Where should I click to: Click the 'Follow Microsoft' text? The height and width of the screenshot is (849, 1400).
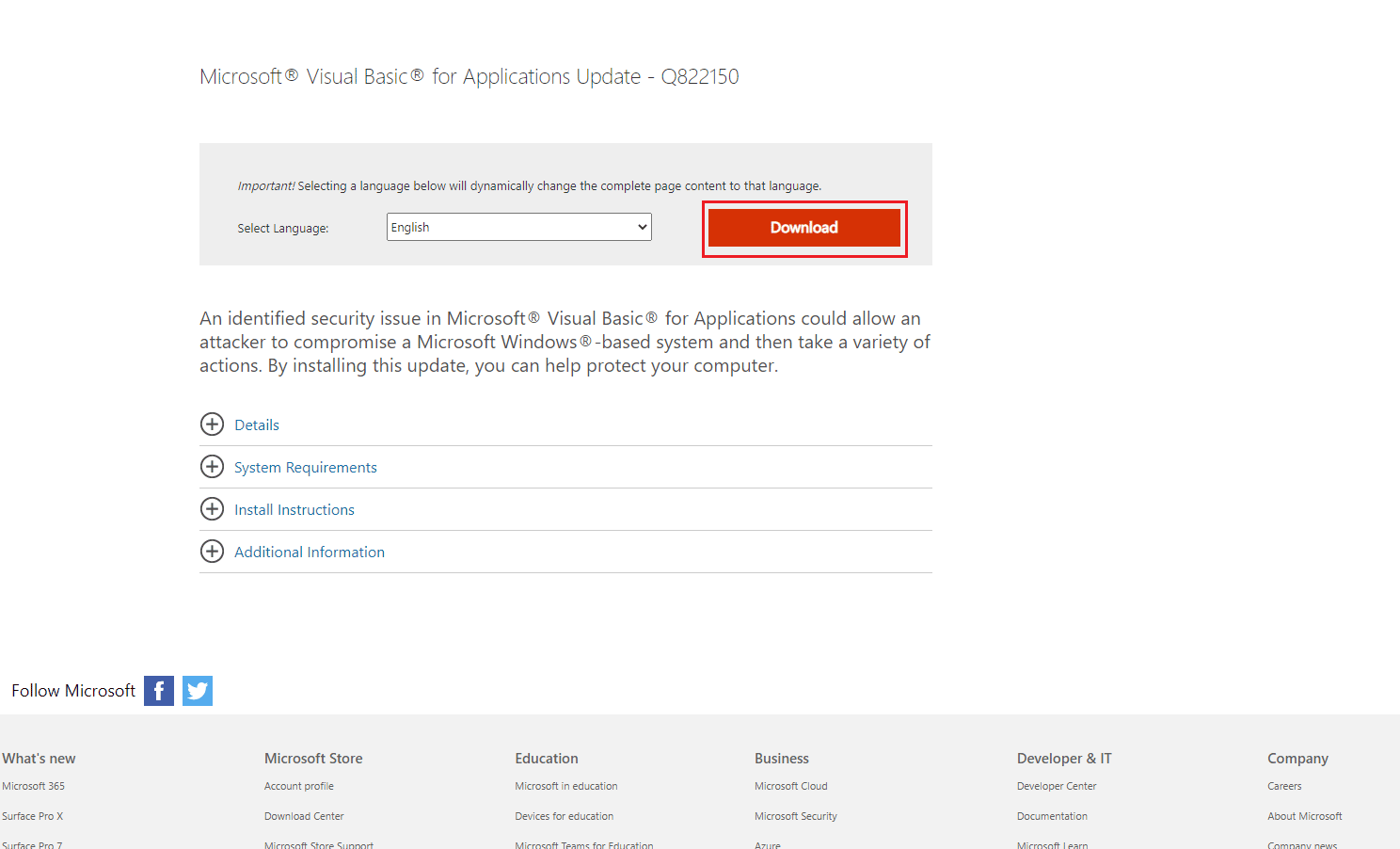73,691
